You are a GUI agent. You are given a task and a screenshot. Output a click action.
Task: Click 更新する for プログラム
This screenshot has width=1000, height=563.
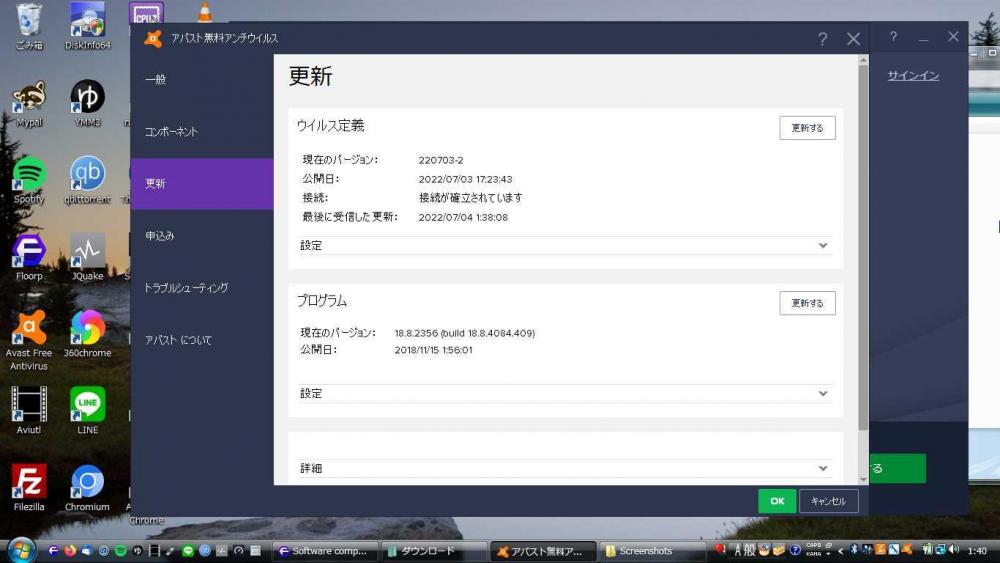pos(807,303)
